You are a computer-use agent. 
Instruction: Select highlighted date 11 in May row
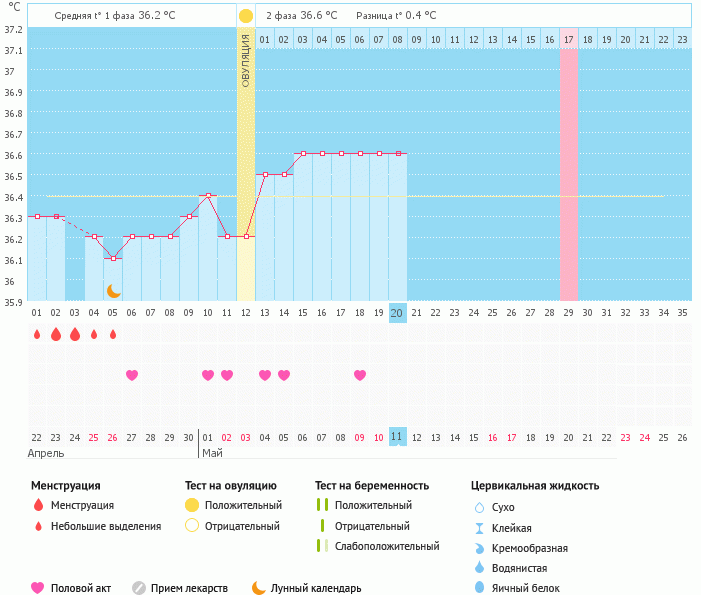(397, 437)
